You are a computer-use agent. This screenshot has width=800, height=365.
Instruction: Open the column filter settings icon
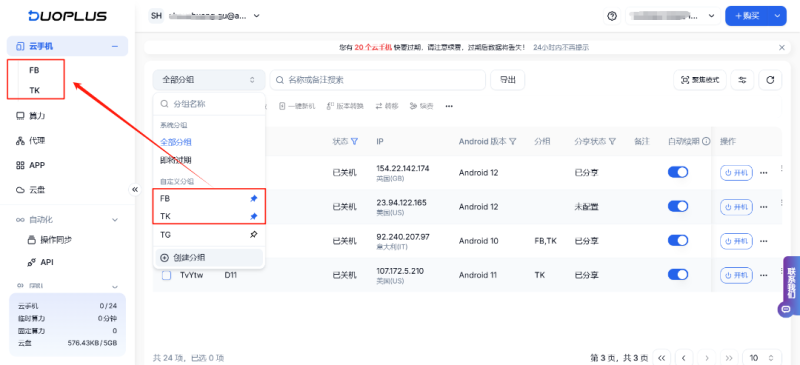coord(742,80)
